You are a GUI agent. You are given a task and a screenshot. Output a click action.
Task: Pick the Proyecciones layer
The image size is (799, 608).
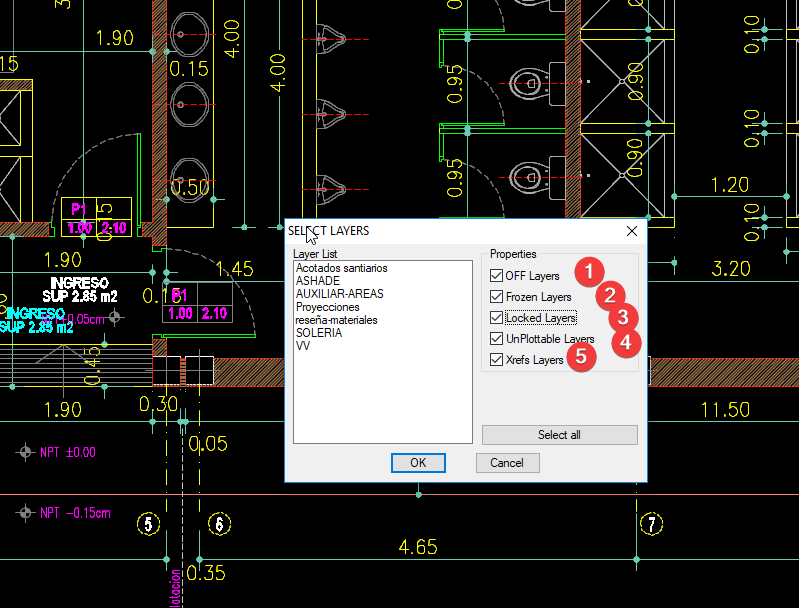(327, 307)
